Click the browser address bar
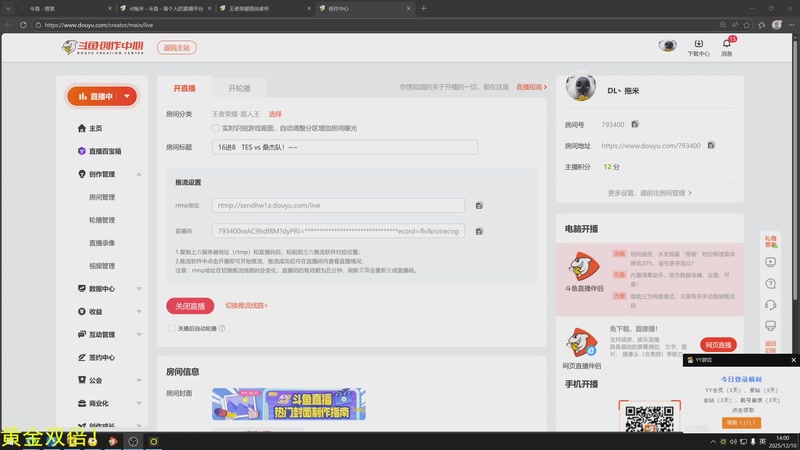 378,24
